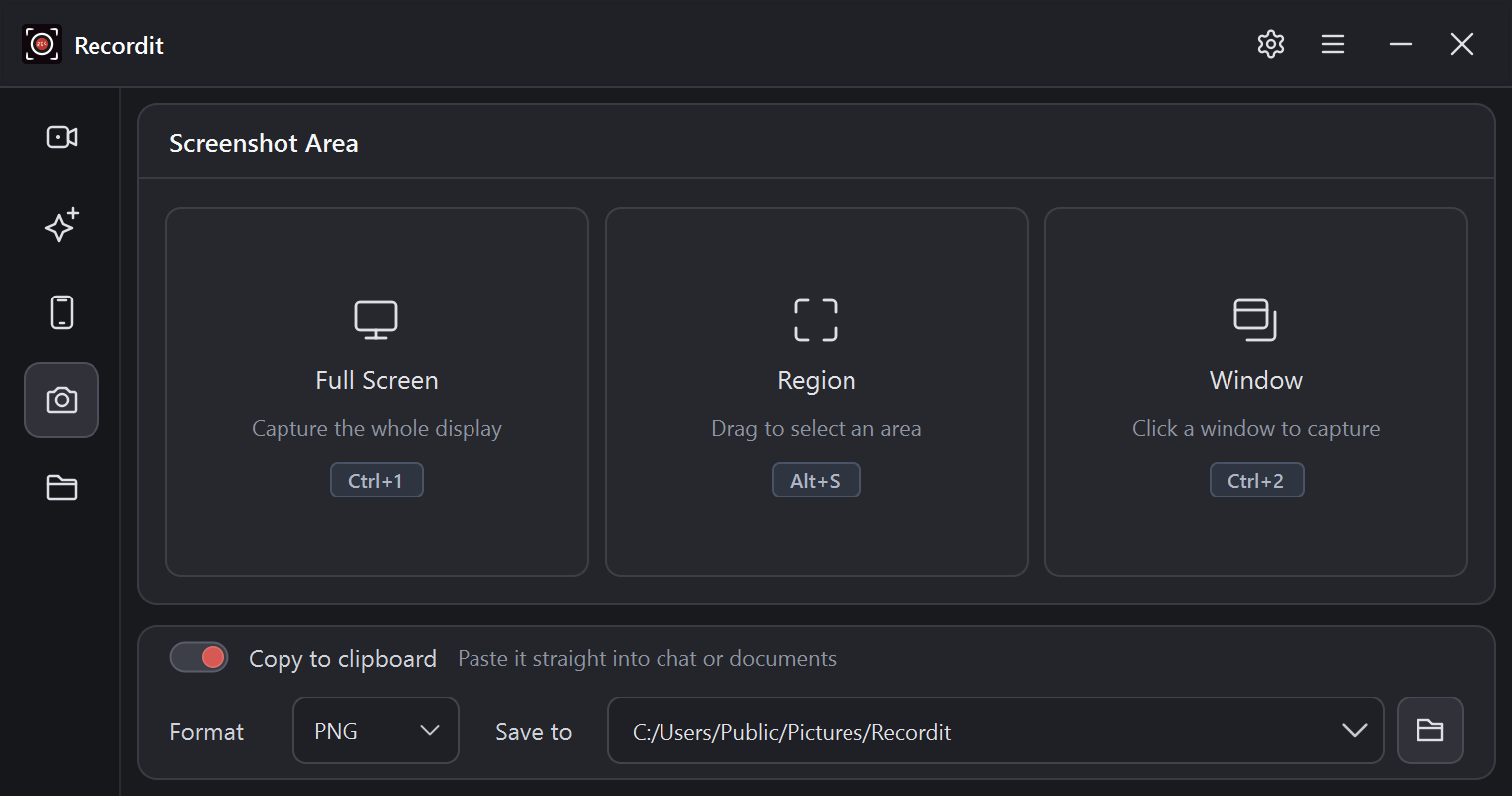Close the Recordit window
This screenshot has width=1512, height=796.
pos(1462,44)
